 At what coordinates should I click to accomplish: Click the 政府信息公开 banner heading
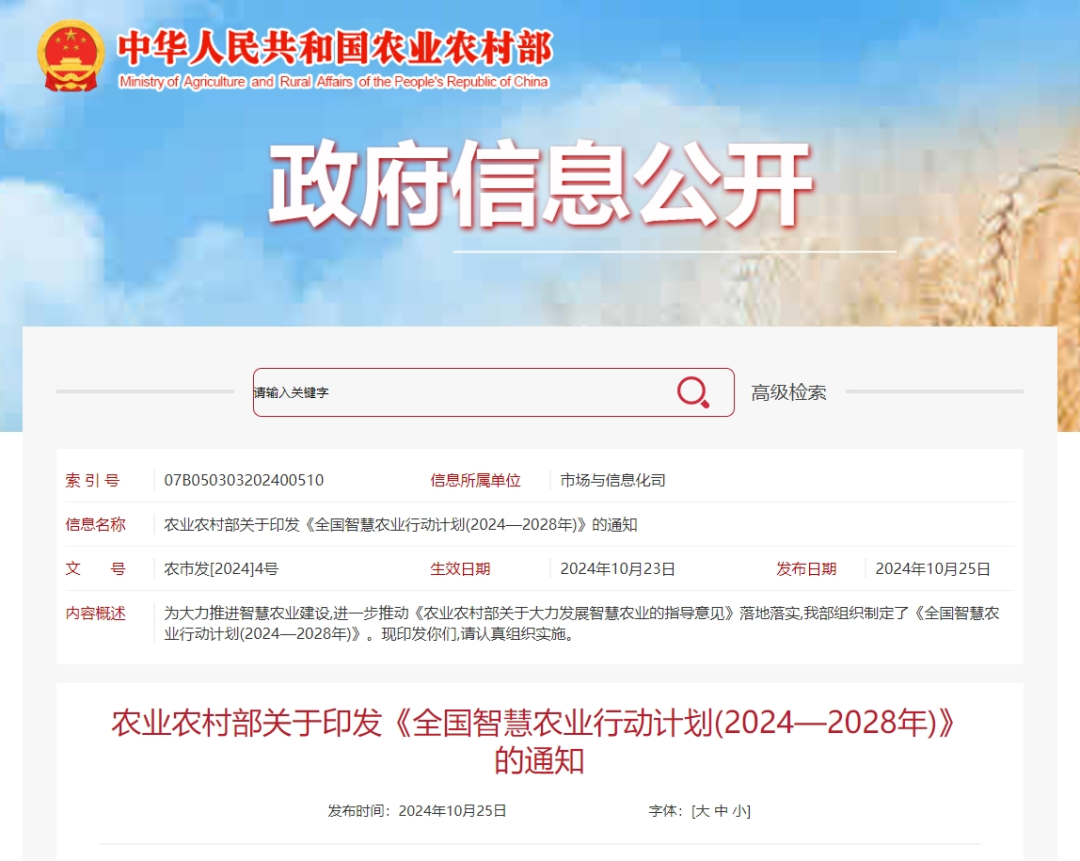click(540, 186)
